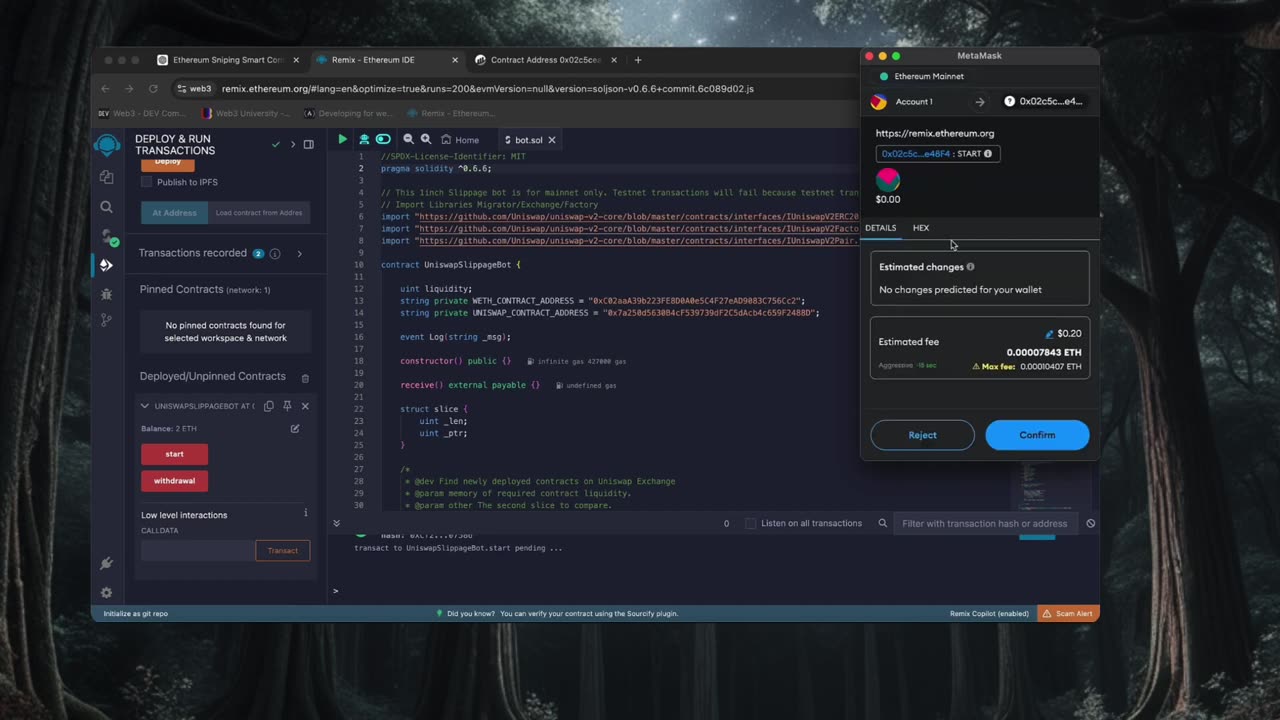Open Remix settings gear icon
1280x720 pixels.
tap(107, 592)
